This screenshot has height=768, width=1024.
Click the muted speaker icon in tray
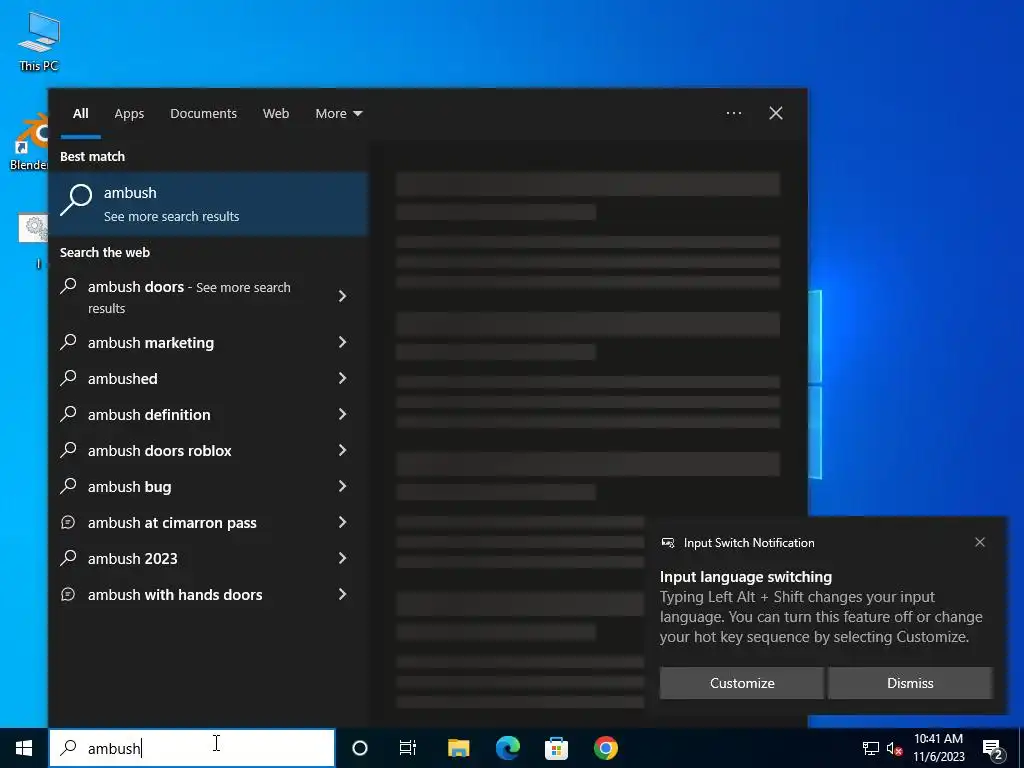pyautogui.click(x=894, y=748)
